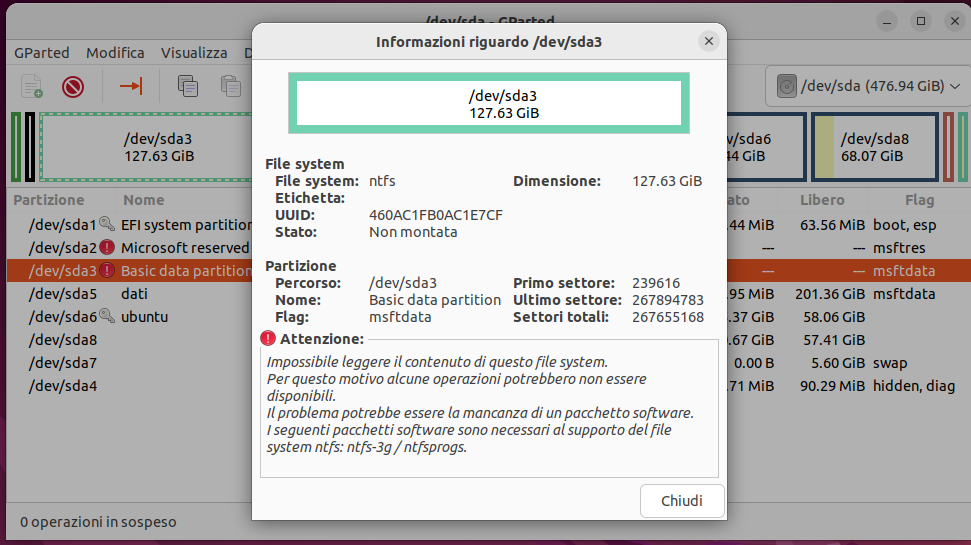Maximize the GParted window
Viewport: 971px width, 545px height.
(x=921, y=21)
